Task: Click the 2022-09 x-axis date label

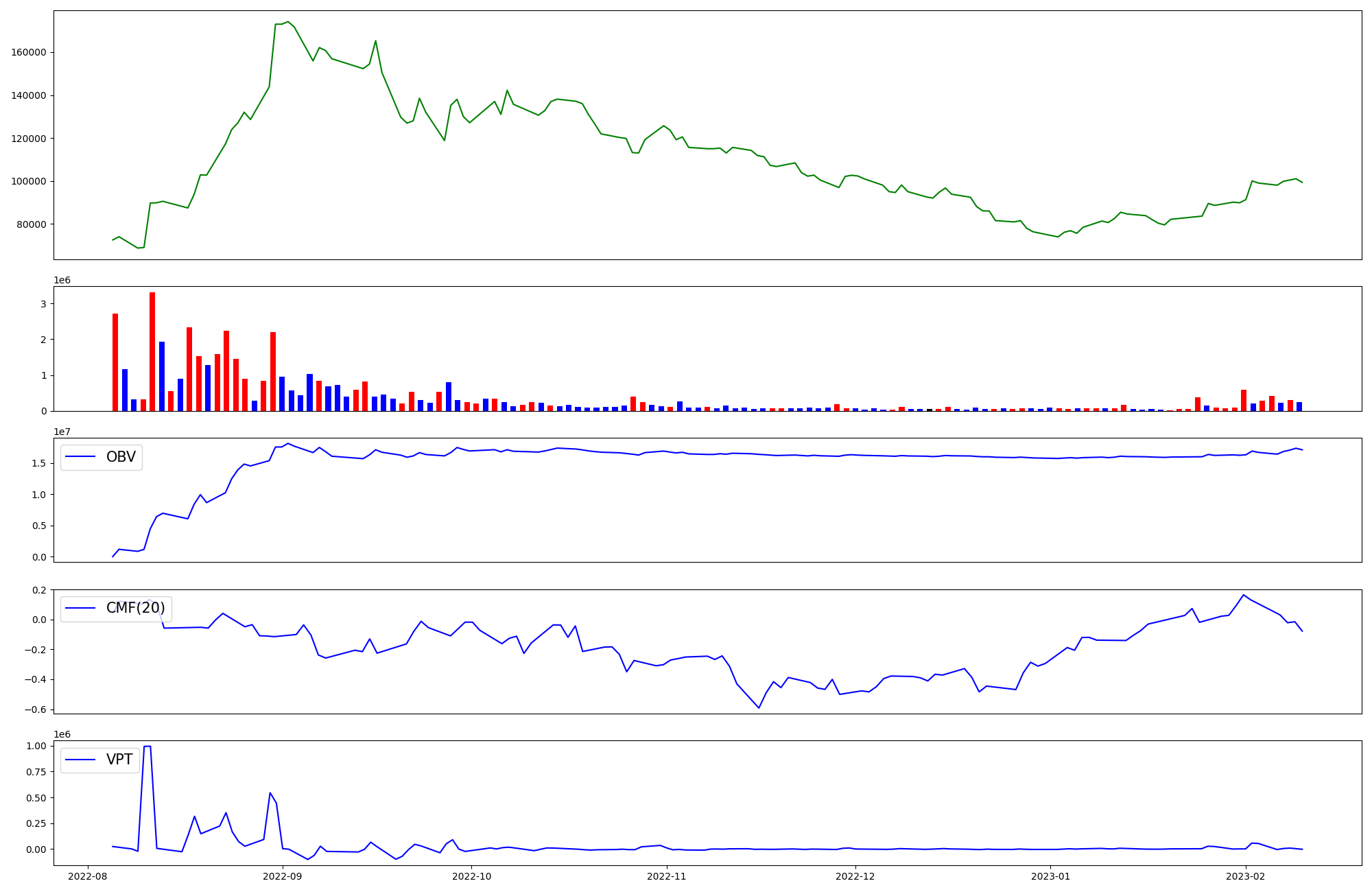Action: coord(282,876)
